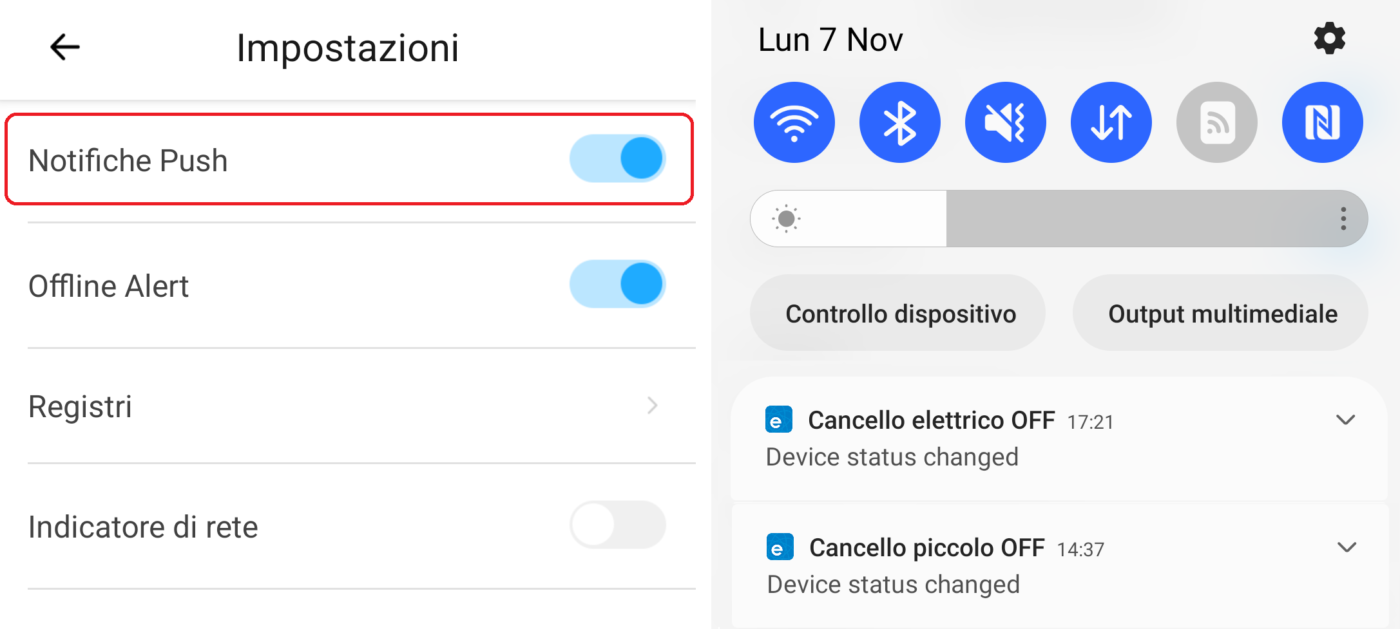The width and height of the screenshot is (1400, 629).
Task: Tap the greyed-out hotspot icon
Action: coord(1217,122)
